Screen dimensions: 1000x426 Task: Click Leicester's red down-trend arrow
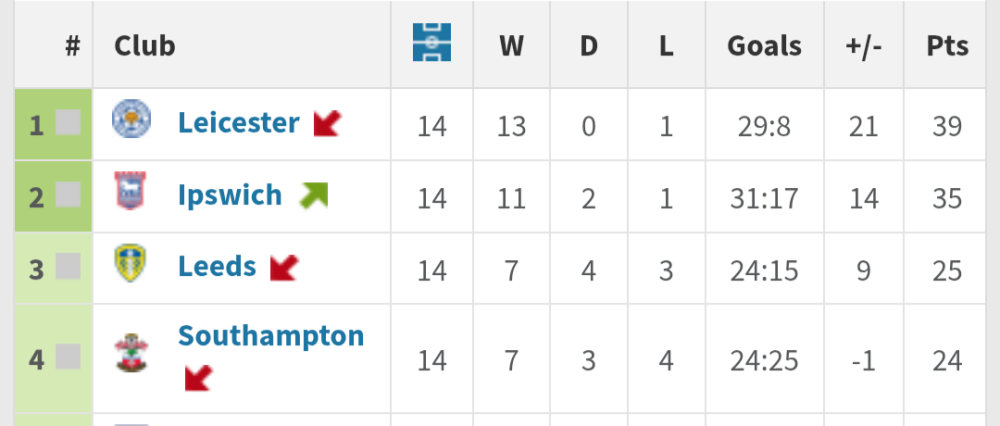click(x=327, y=123)
